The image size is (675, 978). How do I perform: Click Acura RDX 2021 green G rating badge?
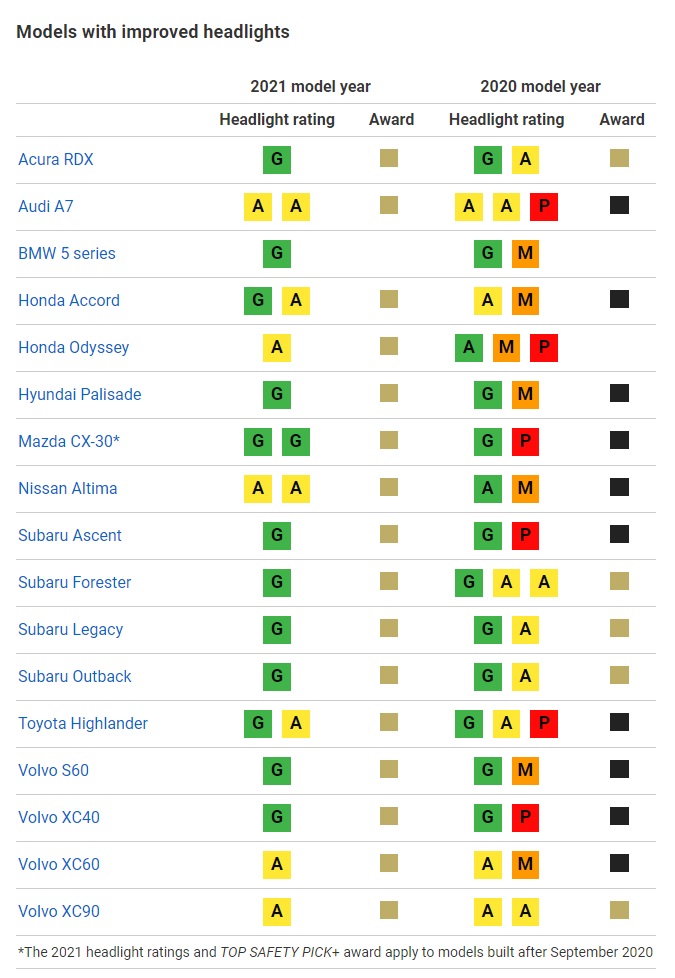[277, 160]
